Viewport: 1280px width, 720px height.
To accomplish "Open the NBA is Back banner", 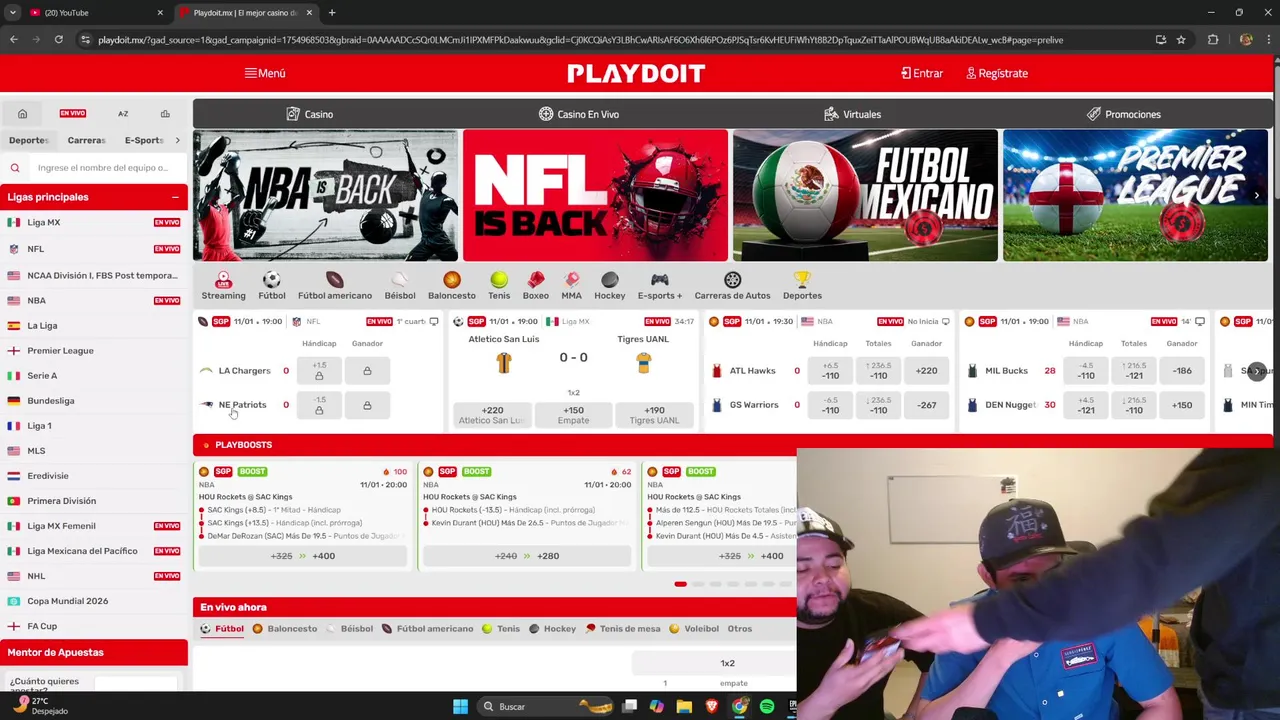I will pyautogui.click(x=325, y=195).
